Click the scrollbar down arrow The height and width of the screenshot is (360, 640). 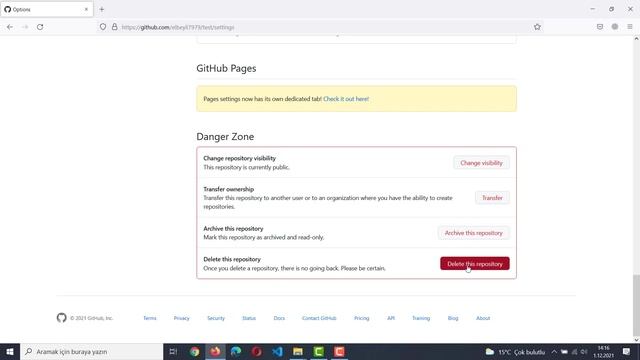636,340
